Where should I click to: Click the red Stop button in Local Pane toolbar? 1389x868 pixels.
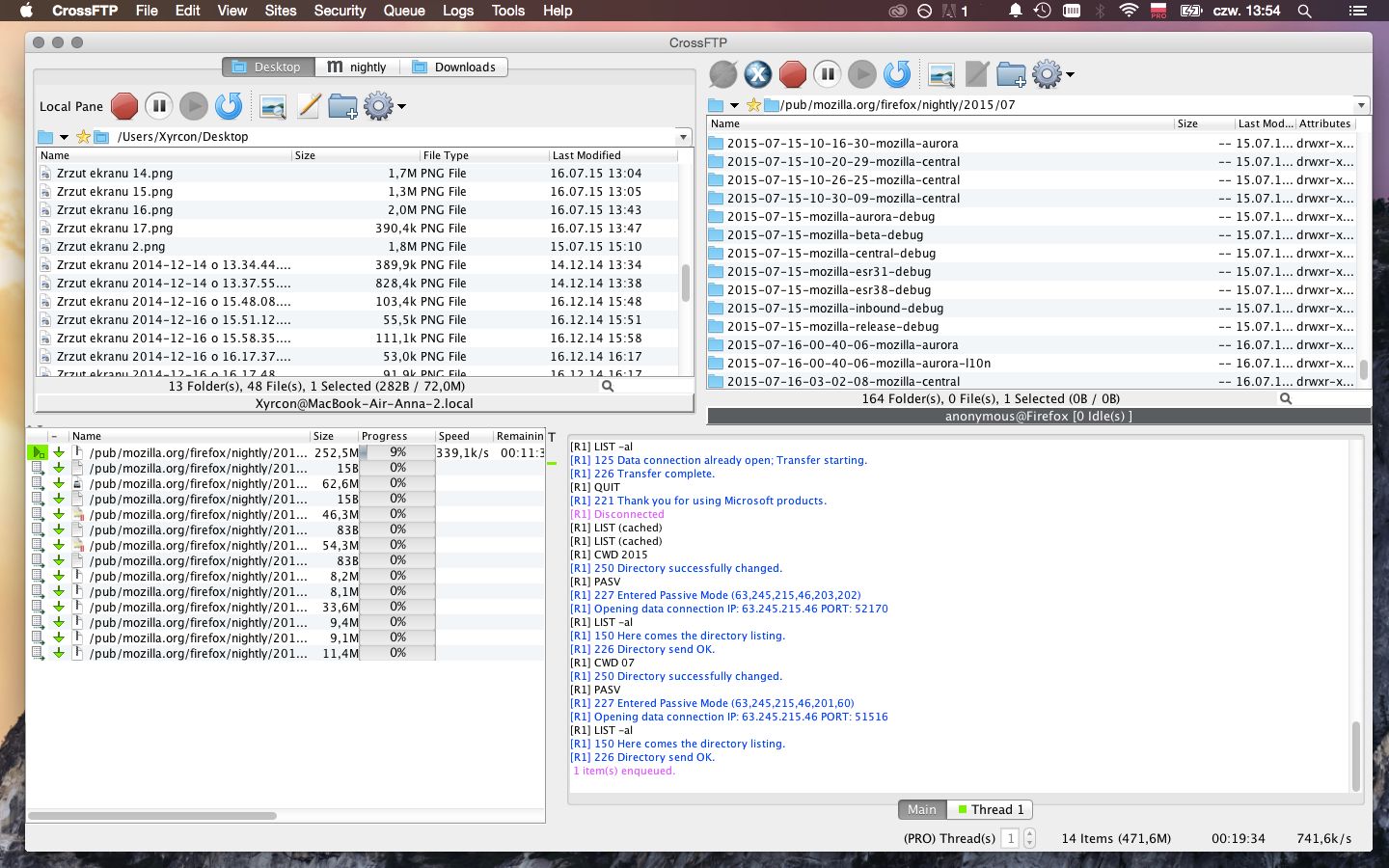click(x=124, y=106)
